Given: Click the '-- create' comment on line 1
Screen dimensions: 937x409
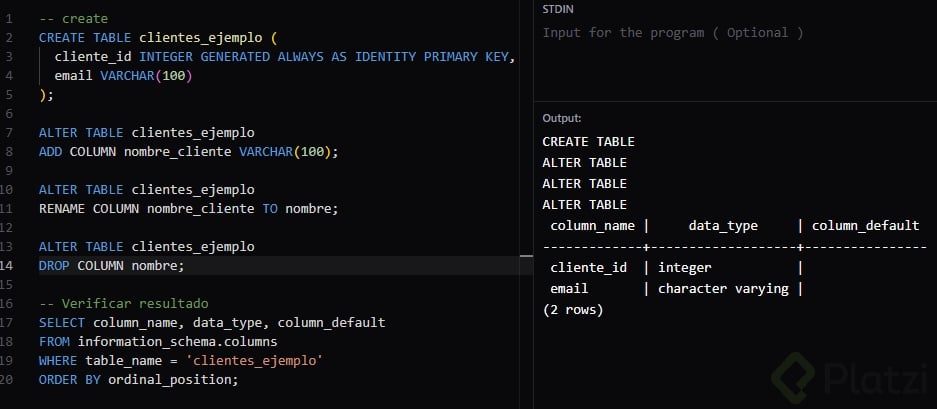Looking at the screenshot, I should tap(74, 19).
